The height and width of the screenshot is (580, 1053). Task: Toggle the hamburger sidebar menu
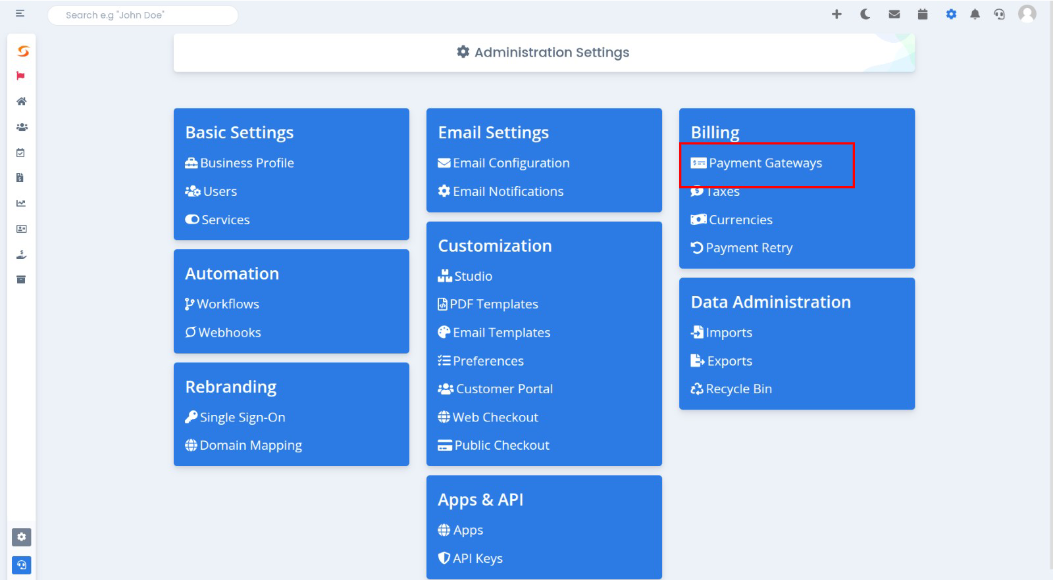(x=20, y=13)
